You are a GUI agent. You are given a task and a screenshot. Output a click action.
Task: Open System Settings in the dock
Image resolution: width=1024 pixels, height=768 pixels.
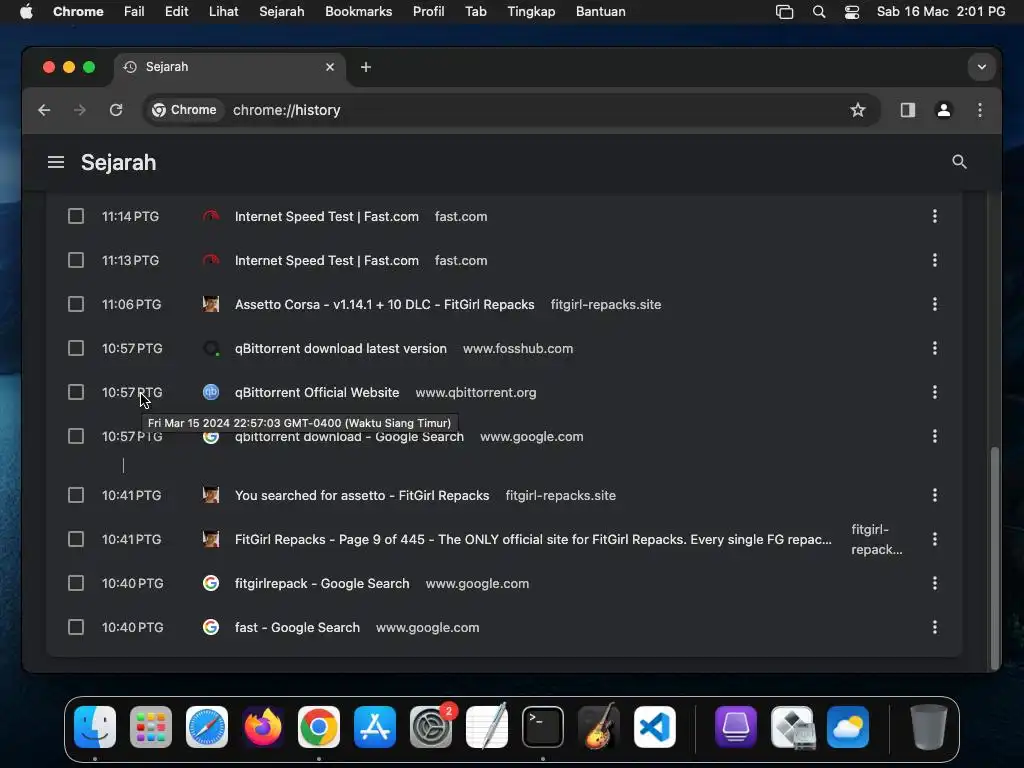click(431, 727)
